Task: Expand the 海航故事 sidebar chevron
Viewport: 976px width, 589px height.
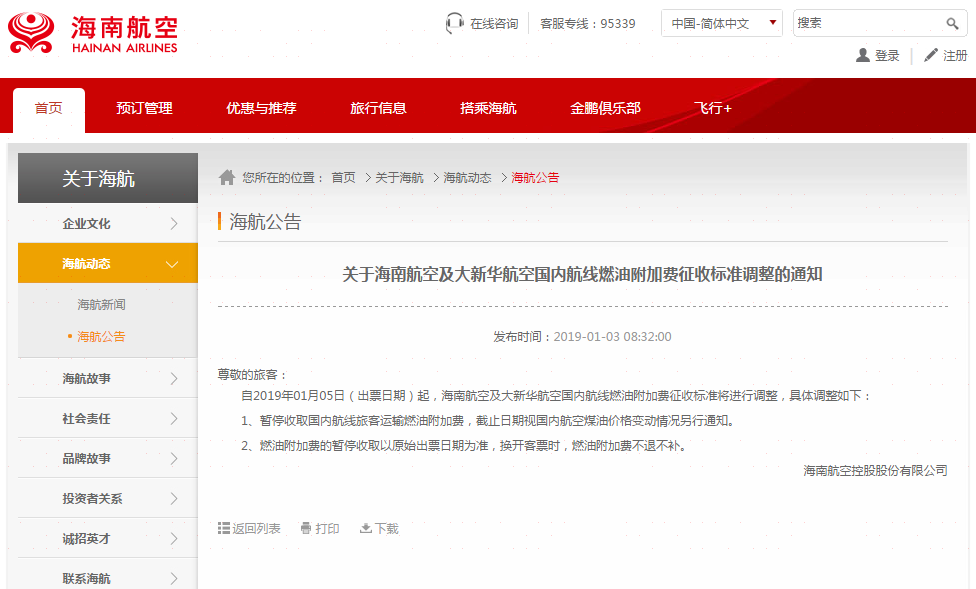Action: pyautogui.click(x=174, y=379)
